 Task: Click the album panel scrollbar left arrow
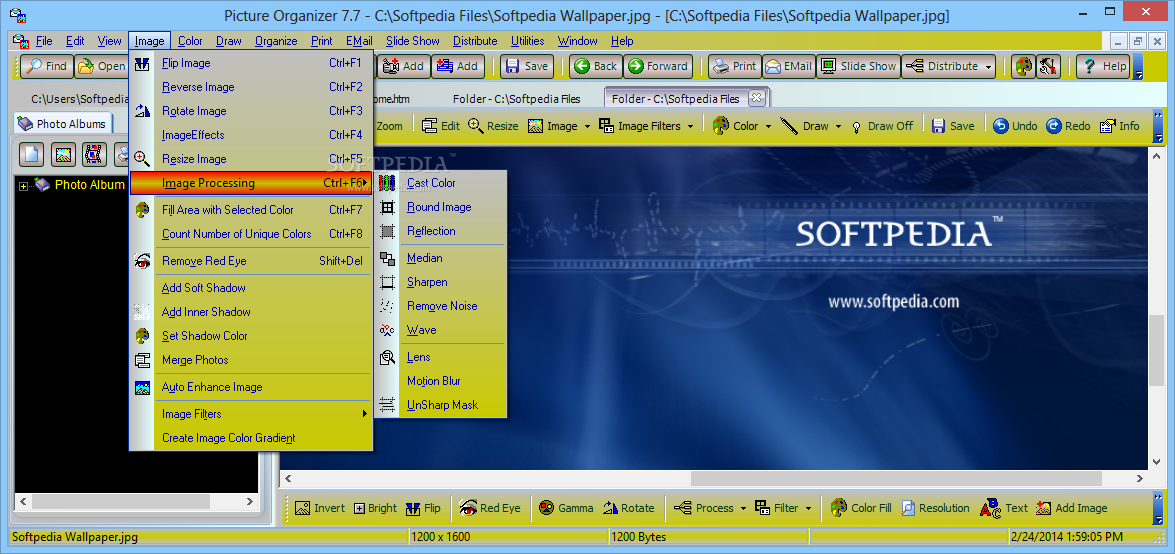(22, 501)
